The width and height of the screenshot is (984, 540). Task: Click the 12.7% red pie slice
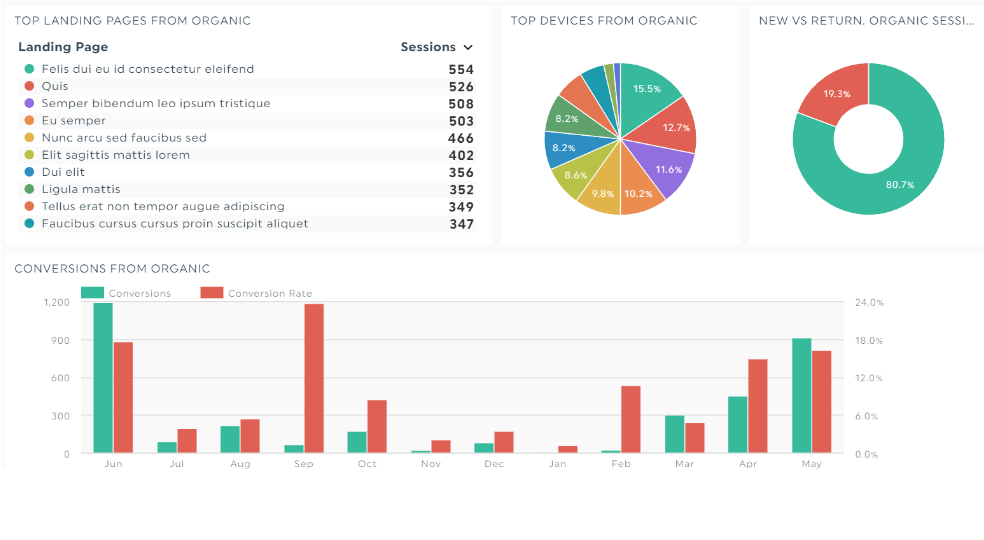coord(668,126)
